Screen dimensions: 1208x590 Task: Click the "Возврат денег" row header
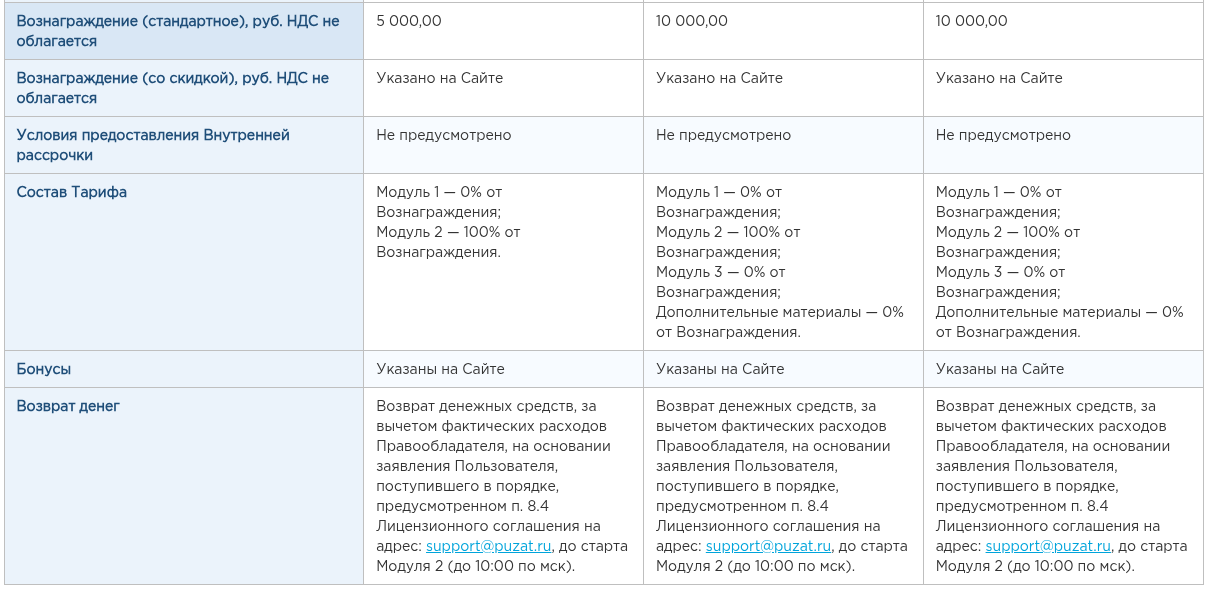tap(68, 406)
